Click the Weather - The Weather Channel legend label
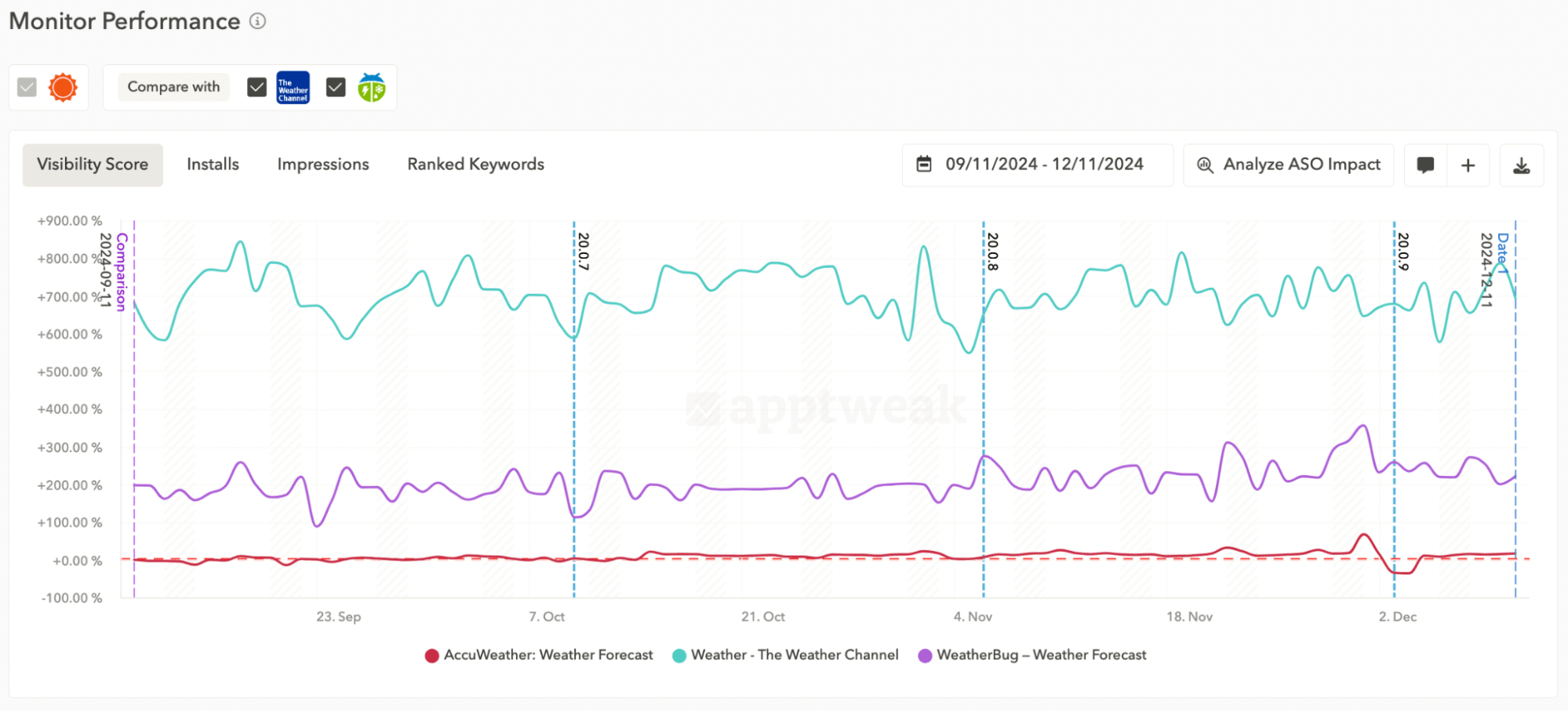The image size is (1568, 711). point(795,655)
